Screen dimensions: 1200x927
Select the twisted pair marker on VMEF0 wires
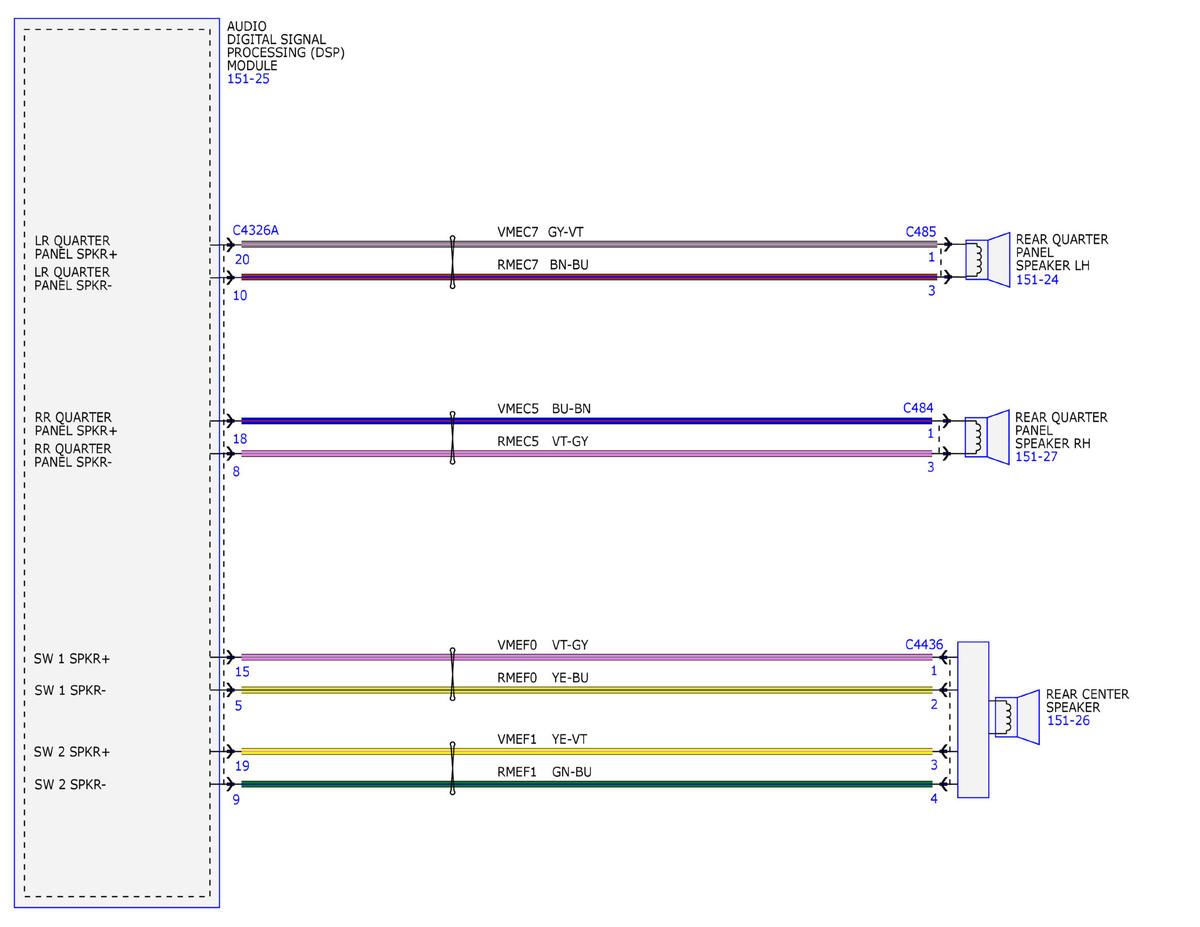pyautogui.click(x=453, y=674)
